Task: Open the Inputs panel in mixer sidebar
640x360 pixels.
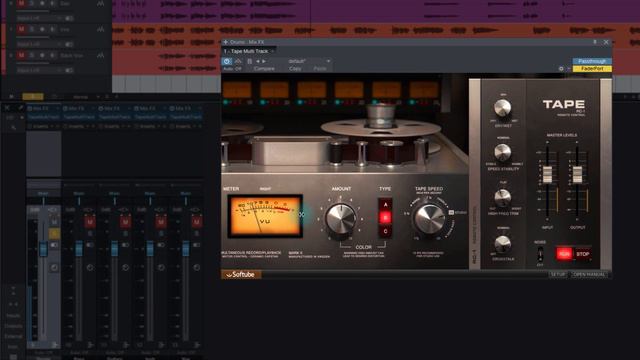Action: pos(13,316)
